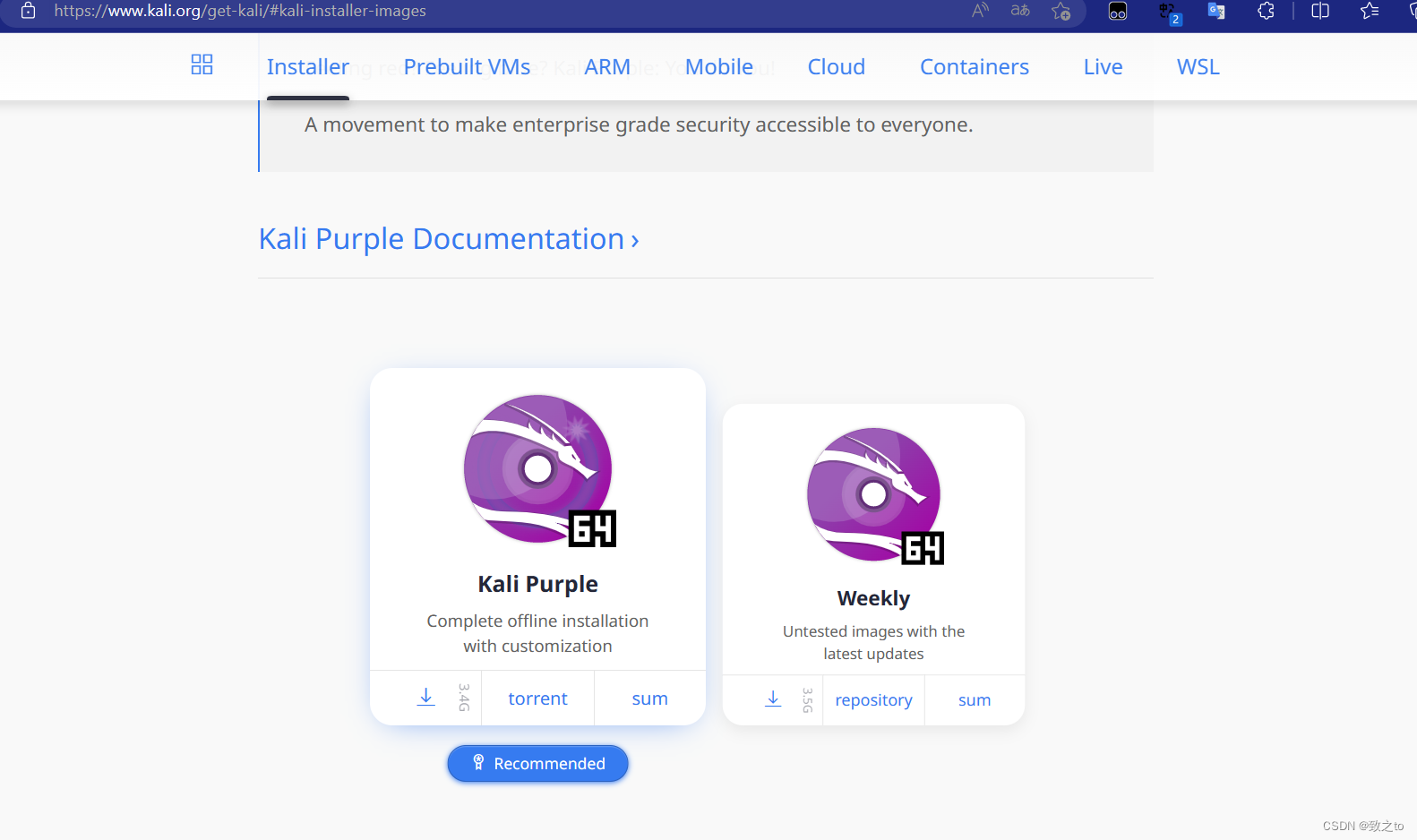Click the Recommended badge button
The image size is (1417, 840).
[x=537, y=764]
